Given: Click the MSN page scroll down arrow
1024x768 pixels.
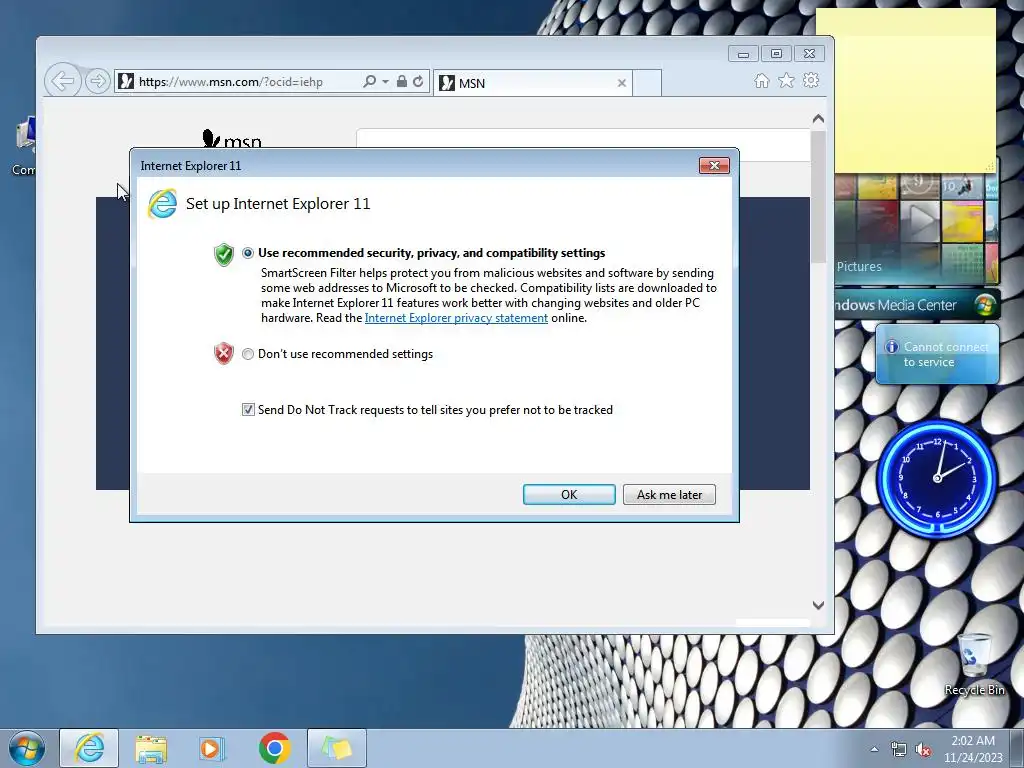Looking at the screenshot, I should click(818, 605).
